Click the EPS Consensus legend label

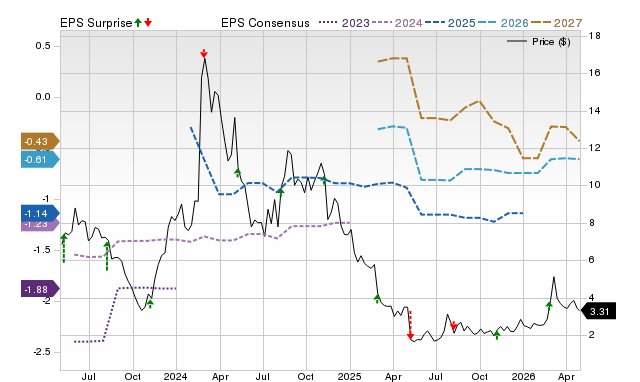pos(265,23)
